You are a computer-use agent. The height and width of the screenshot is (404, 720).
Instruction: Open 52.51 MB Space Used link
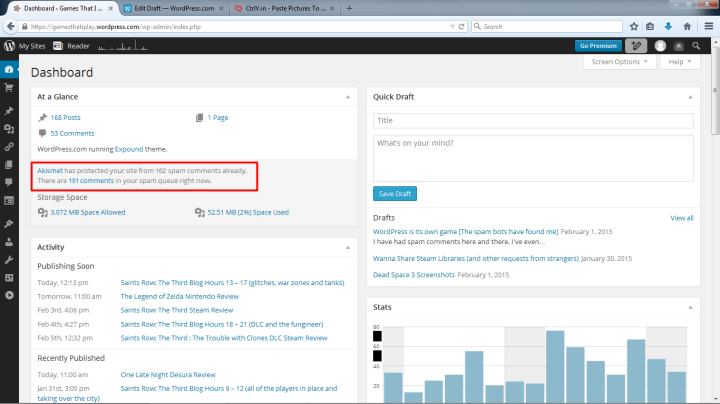pos(248,213)
